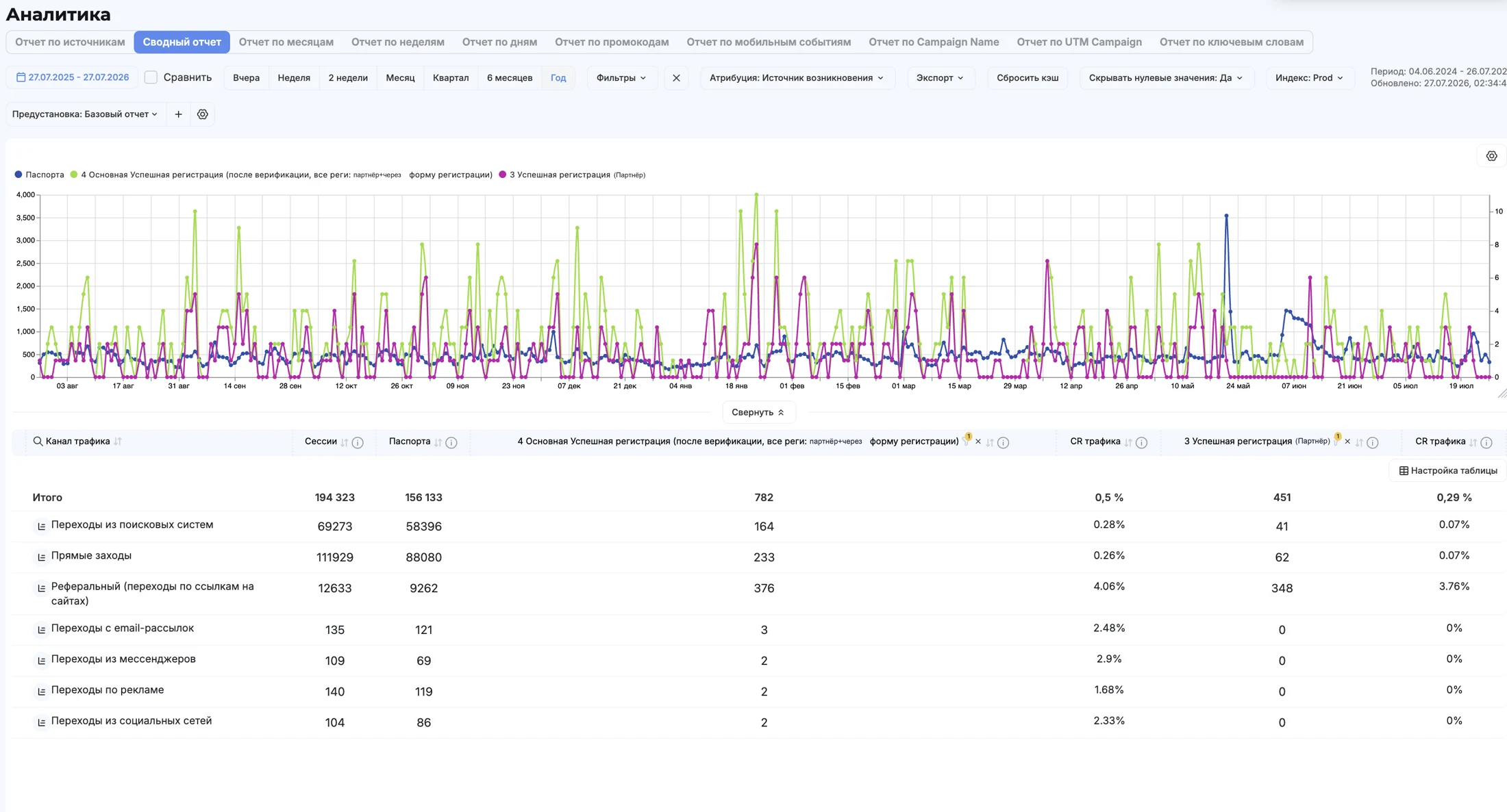
Task: Select the Квартал period
Action: [451, 78]
